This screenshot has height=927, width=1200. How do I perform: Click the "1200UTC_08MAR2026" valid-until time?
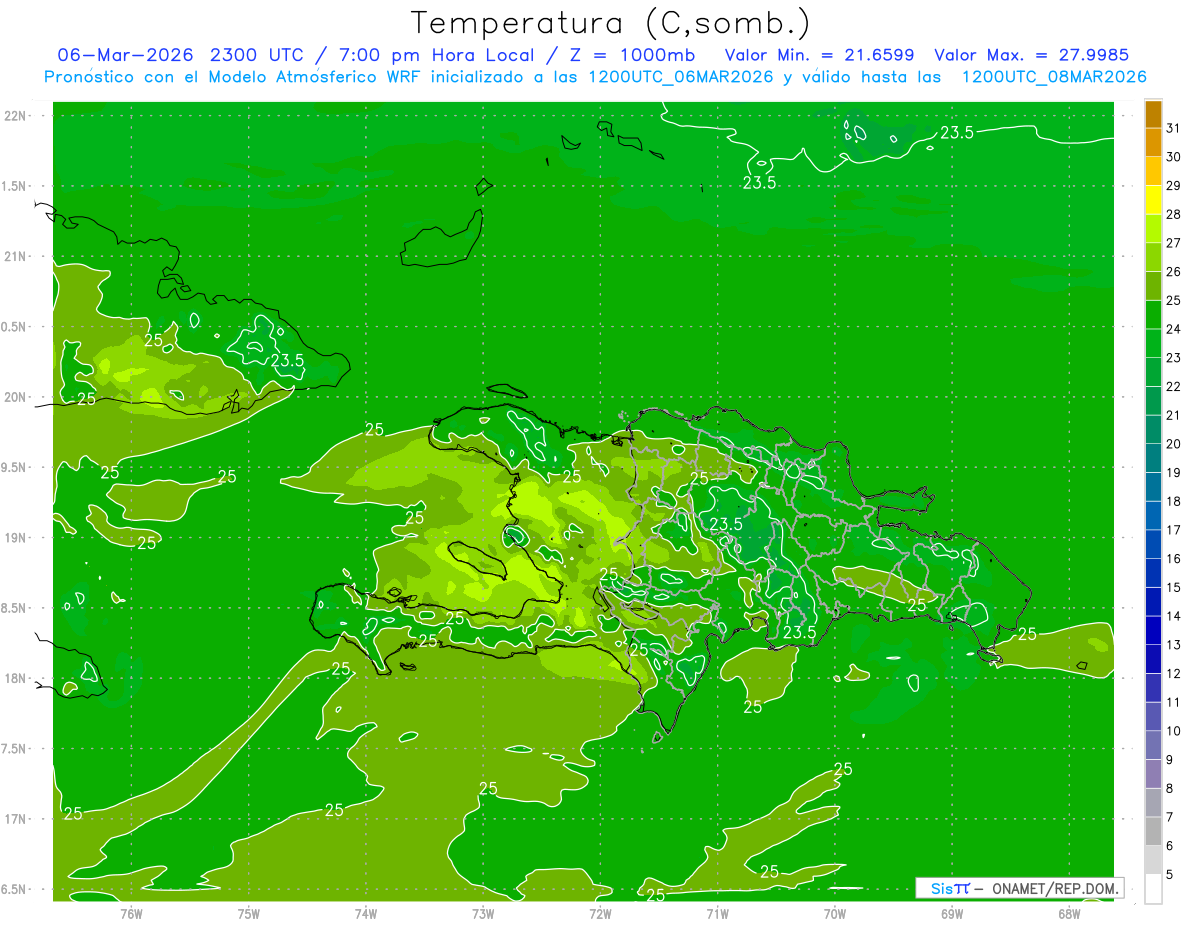point(1054,77)
